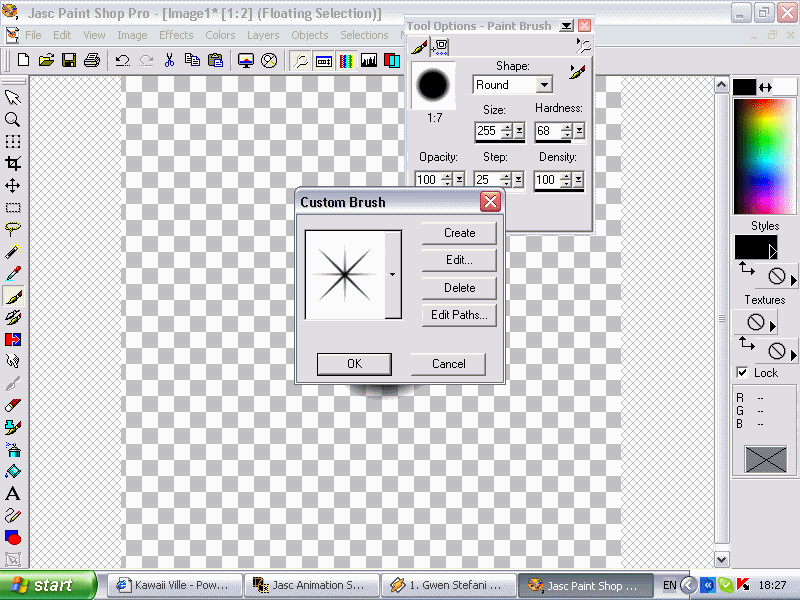Open the Effects menu
This screenshot has height=600, width=800.
click(176, 35)
